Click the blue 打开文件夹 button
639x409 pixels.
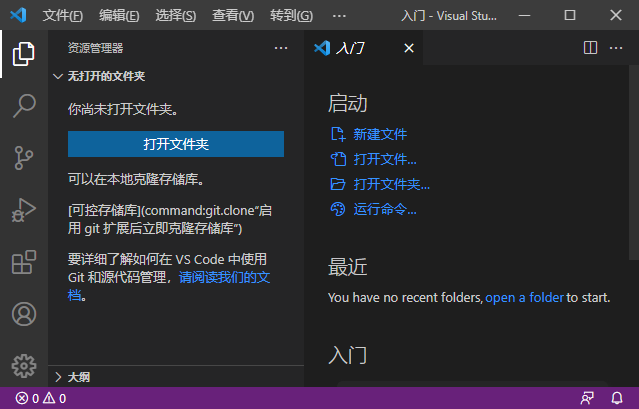pos(176,144)
